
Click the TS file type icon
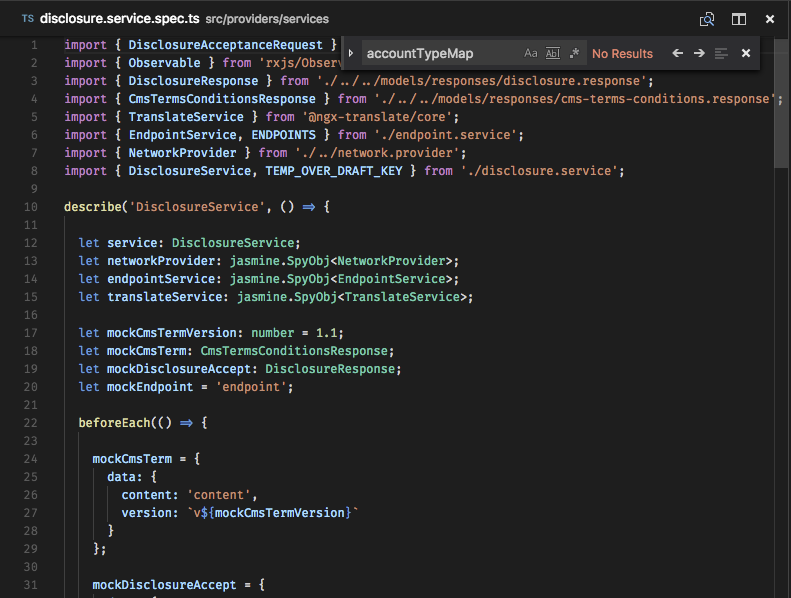point(27,19)
